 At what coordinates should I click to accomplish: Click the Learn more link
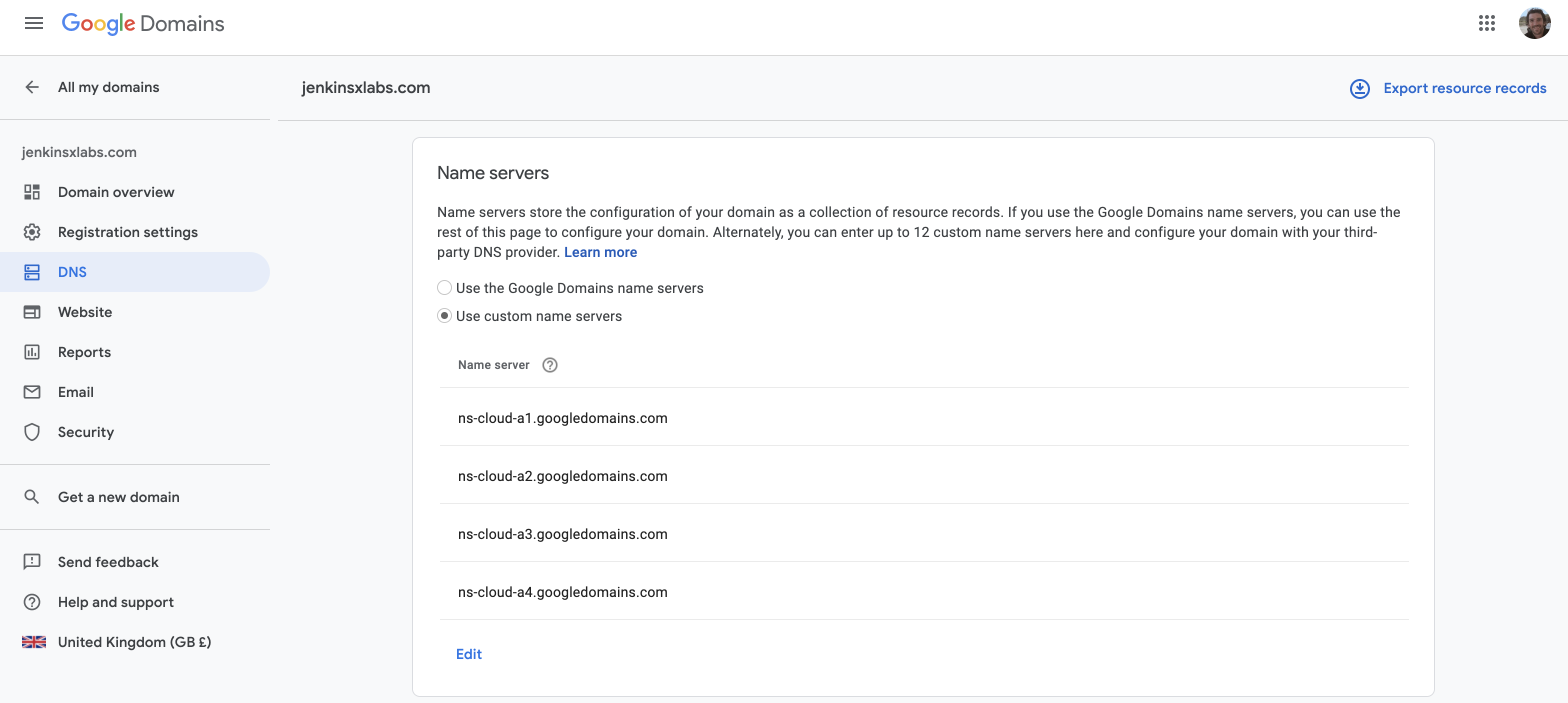pyautogui.click(x=600, y=252)
